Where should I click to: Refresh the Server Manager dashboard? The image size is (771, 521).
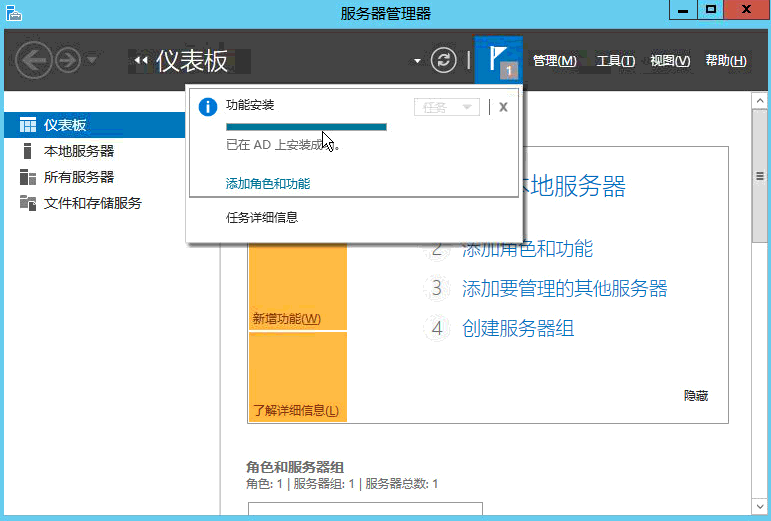pos(443,61)
